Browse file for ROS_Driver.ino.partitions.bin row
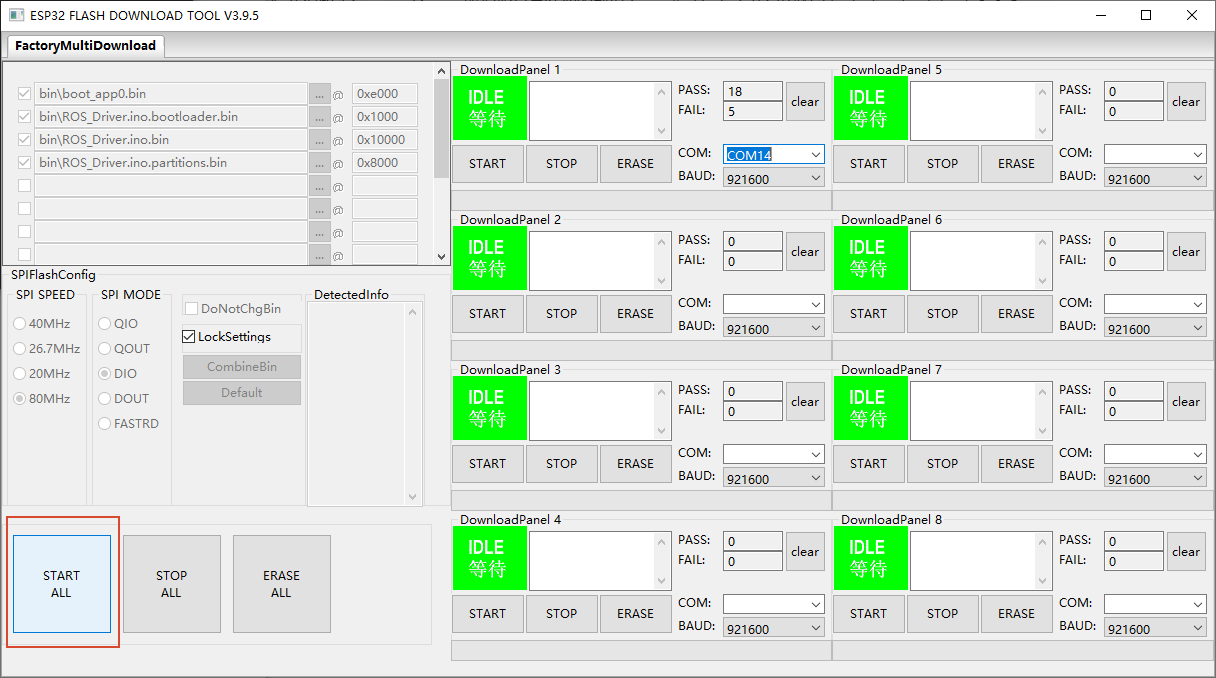Viewport: 1216px width, 678px height. (x=319, y=163)
